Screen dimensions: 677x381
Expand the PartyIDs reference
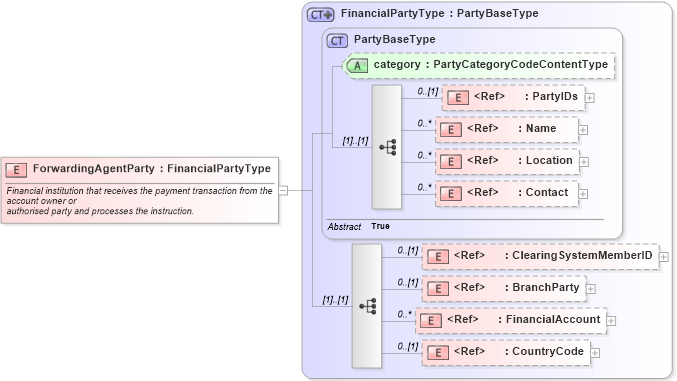[x=589, y=98]
